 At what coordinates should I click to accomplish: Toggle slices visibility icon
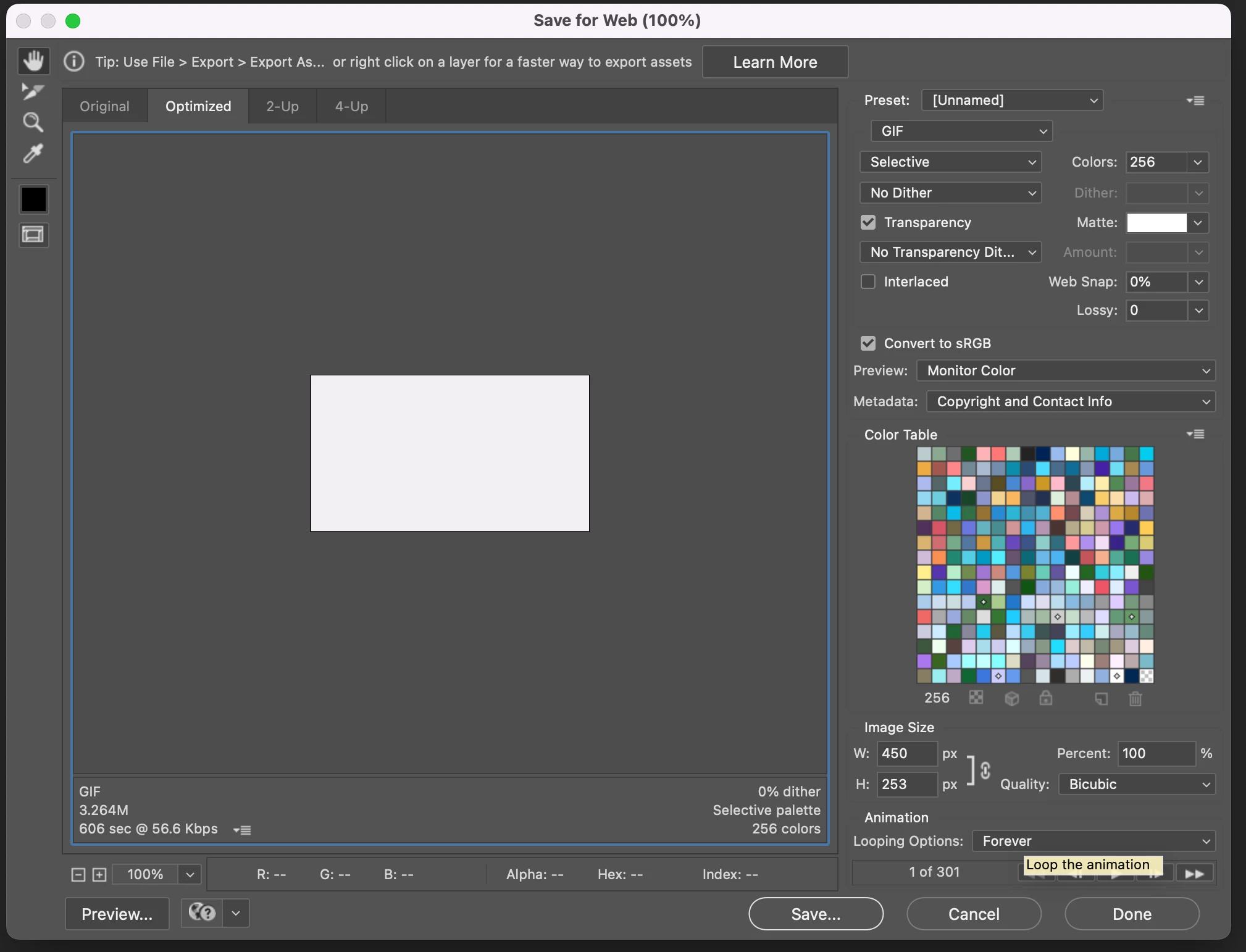[x=33, y=235]
